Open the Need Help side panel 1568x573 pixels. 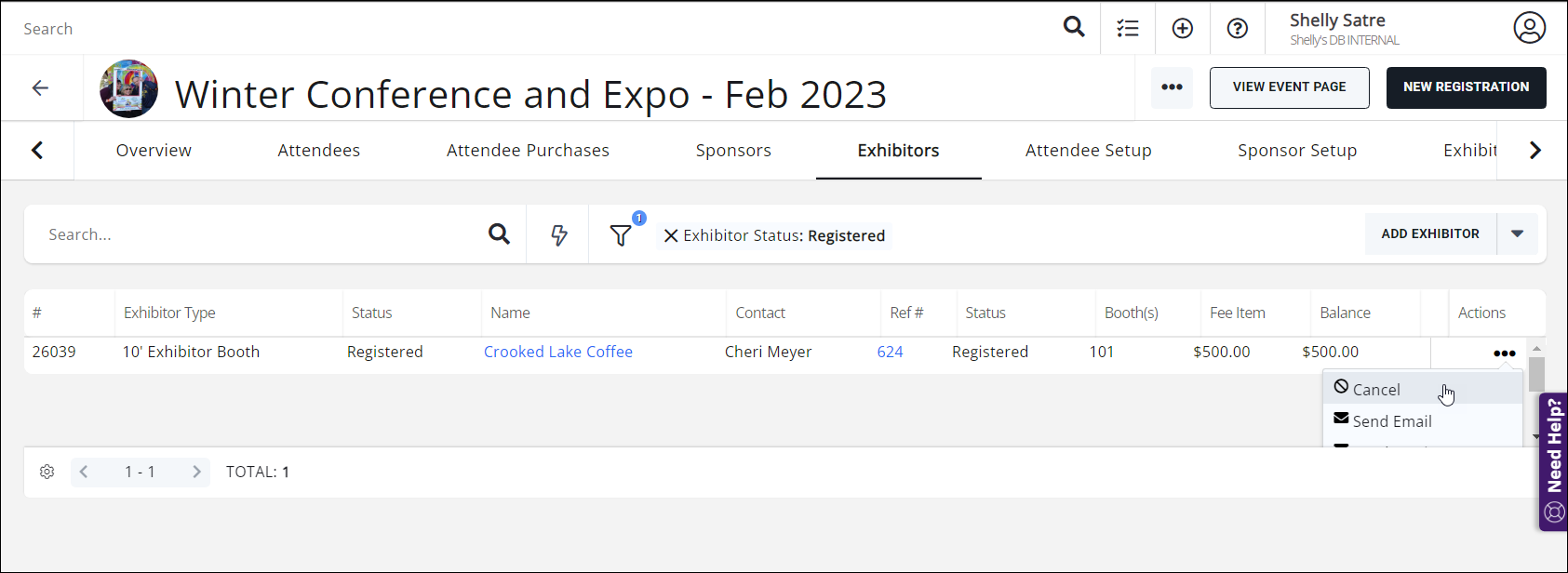(x=1554, y=461)
